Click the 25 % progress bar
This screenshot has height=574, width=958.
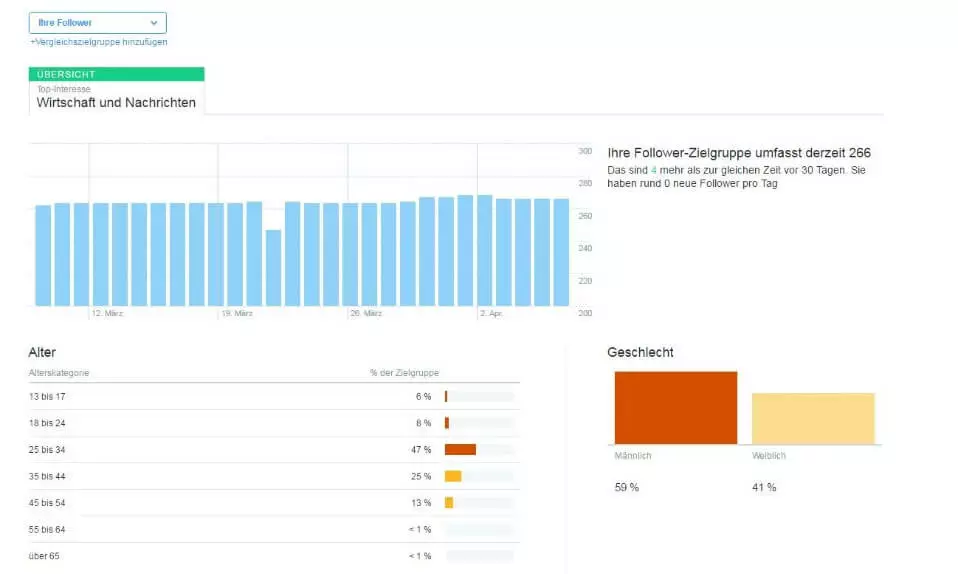(479, 476)
